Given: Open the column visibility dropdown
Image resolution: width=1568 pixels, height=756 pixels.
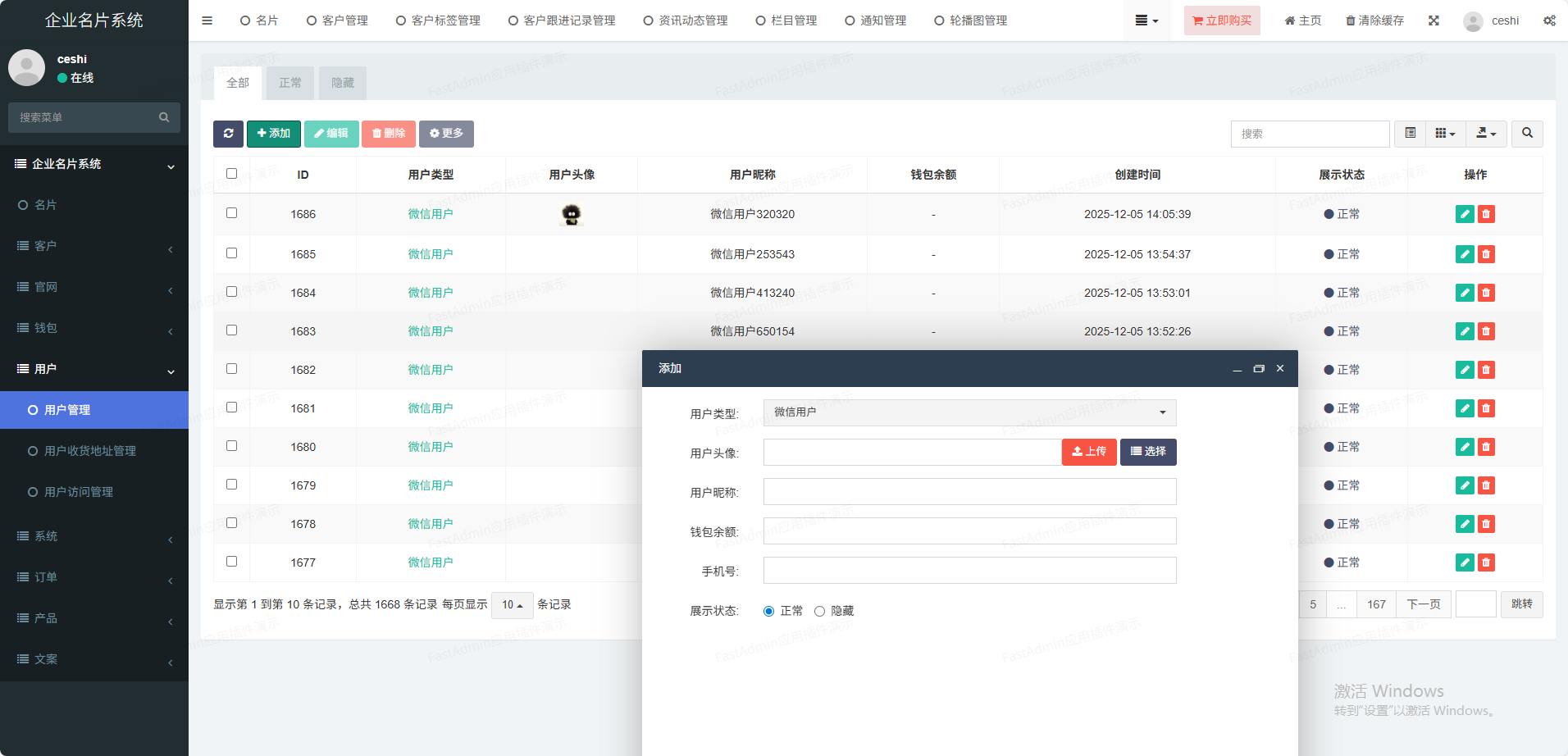Looking at the screenshot, I should (x=1445, y=134).
